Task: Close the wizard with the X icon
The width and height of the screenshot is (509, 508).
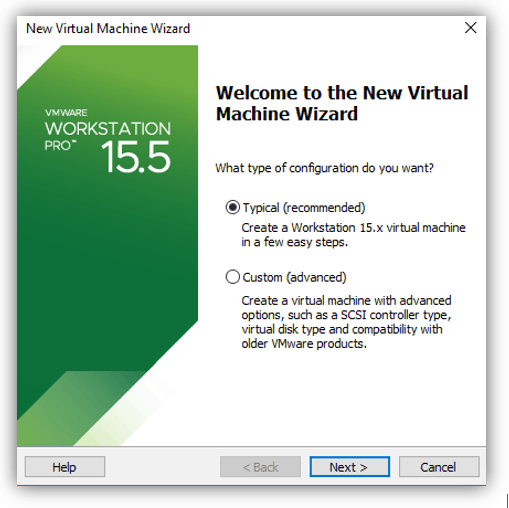Action: click(x=471, y=28)
